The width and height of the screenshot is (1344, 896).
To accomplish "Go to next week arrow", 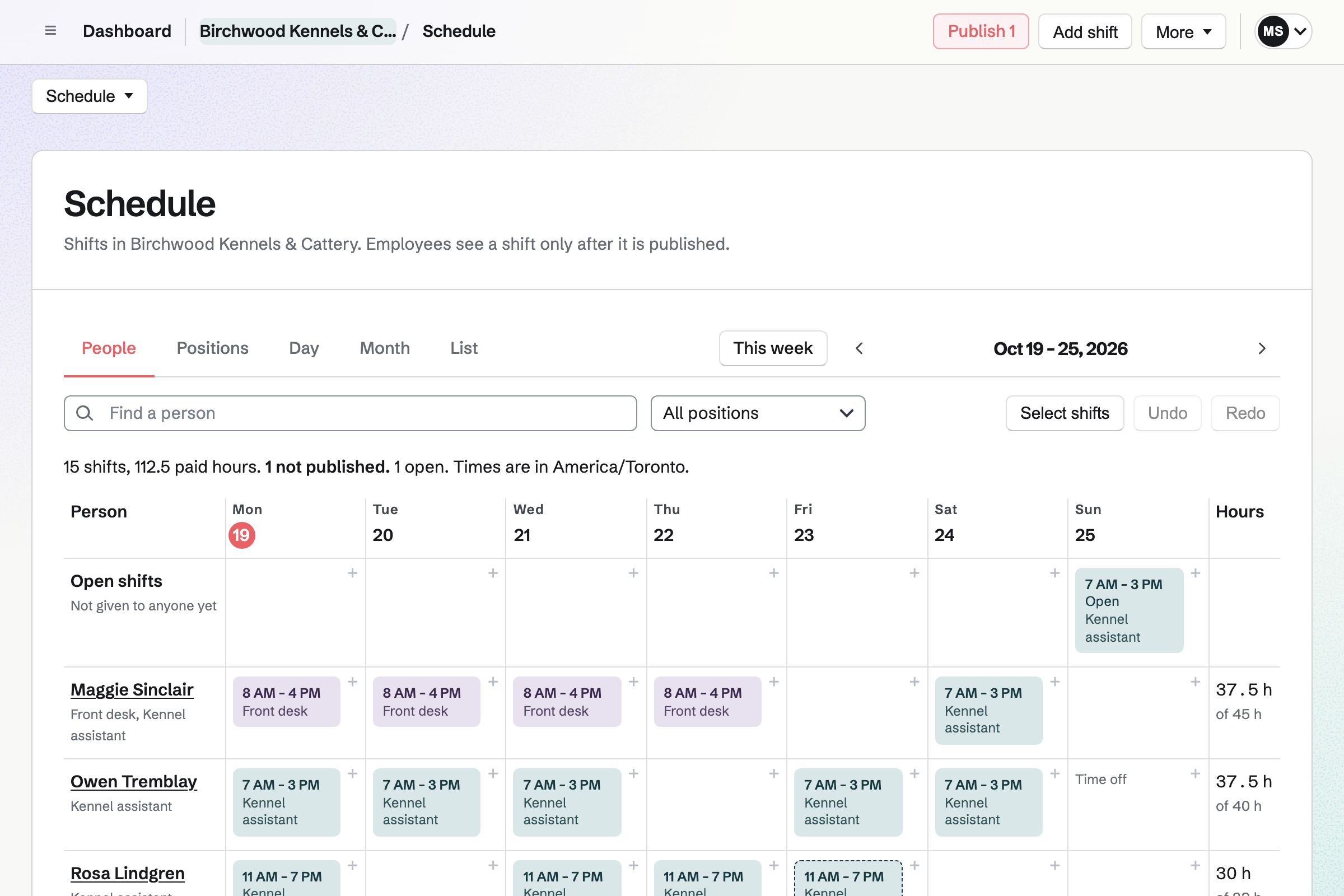I will pyautogui.click(x=1262, y=348).
